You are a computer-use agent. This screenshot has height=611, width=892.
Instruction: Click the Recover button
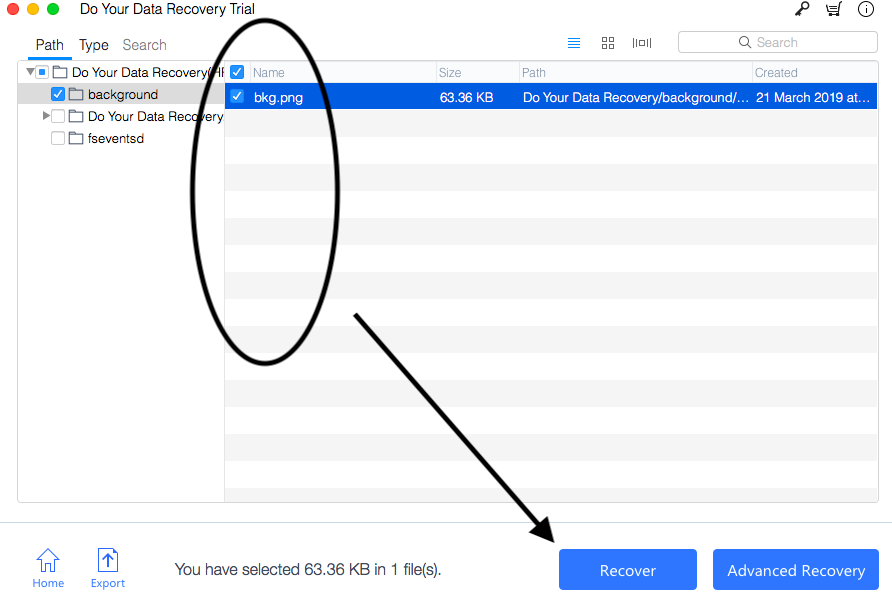(627, 569)
